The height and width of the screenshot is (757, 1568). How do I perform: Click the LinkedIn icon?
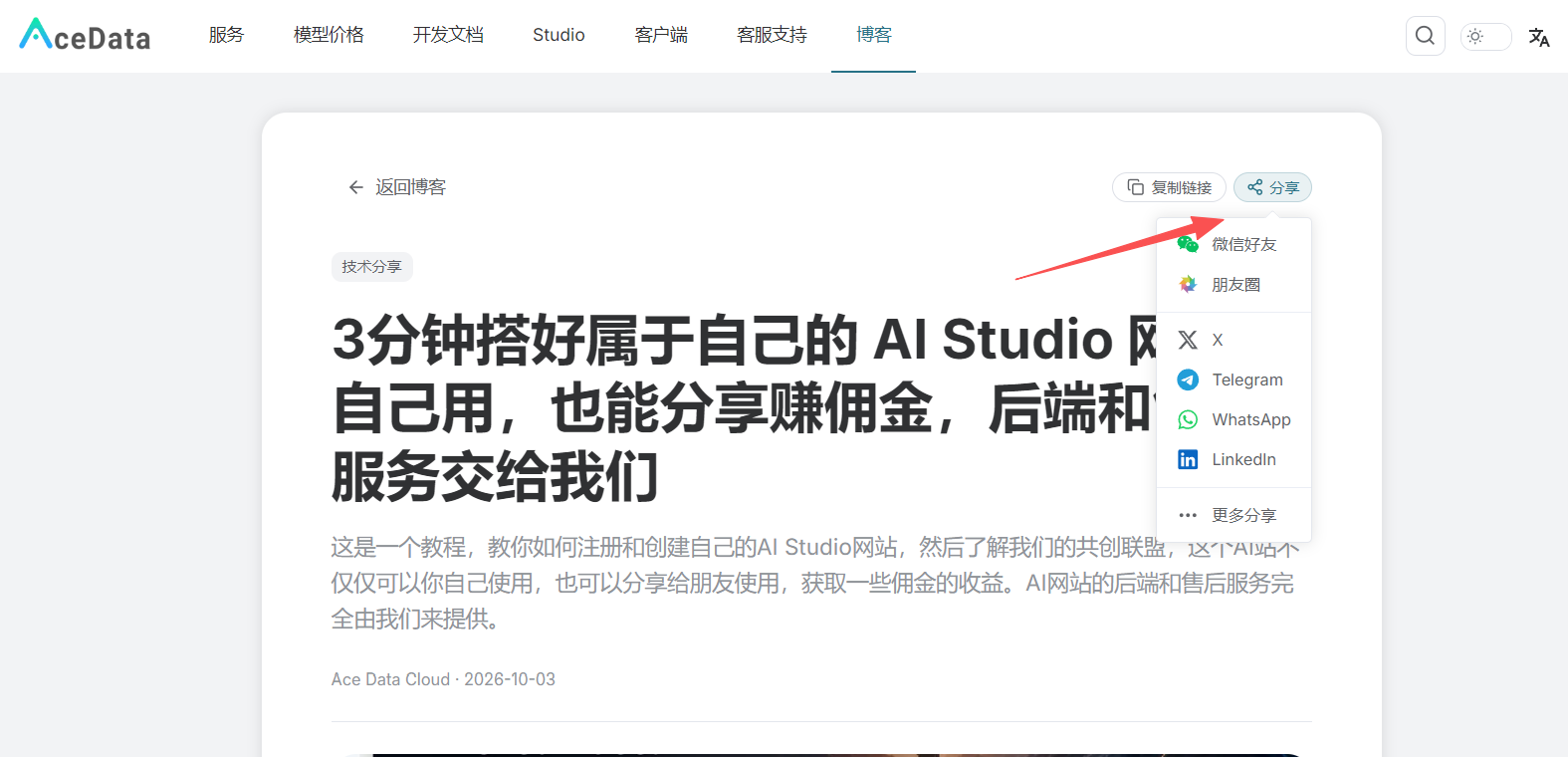tap(1188, 459)
